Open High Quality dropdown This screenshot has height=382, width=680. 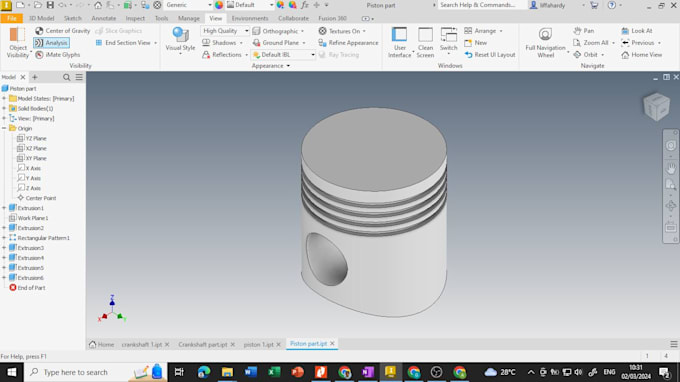pyautogui.click(x=225, y=31)
